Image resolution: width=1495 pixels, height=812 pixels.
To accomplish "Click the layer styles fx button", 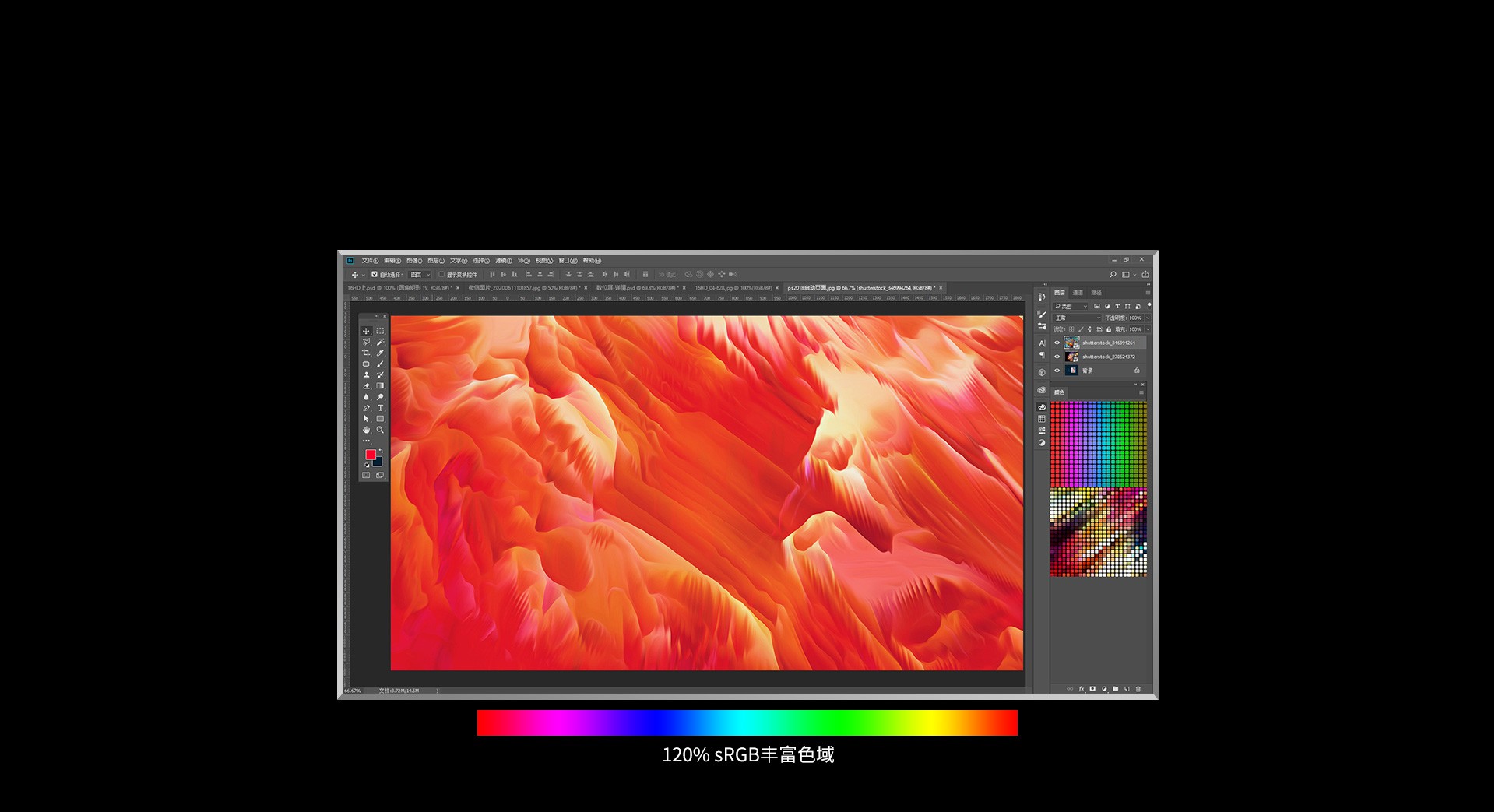I will pos(1082,689).
